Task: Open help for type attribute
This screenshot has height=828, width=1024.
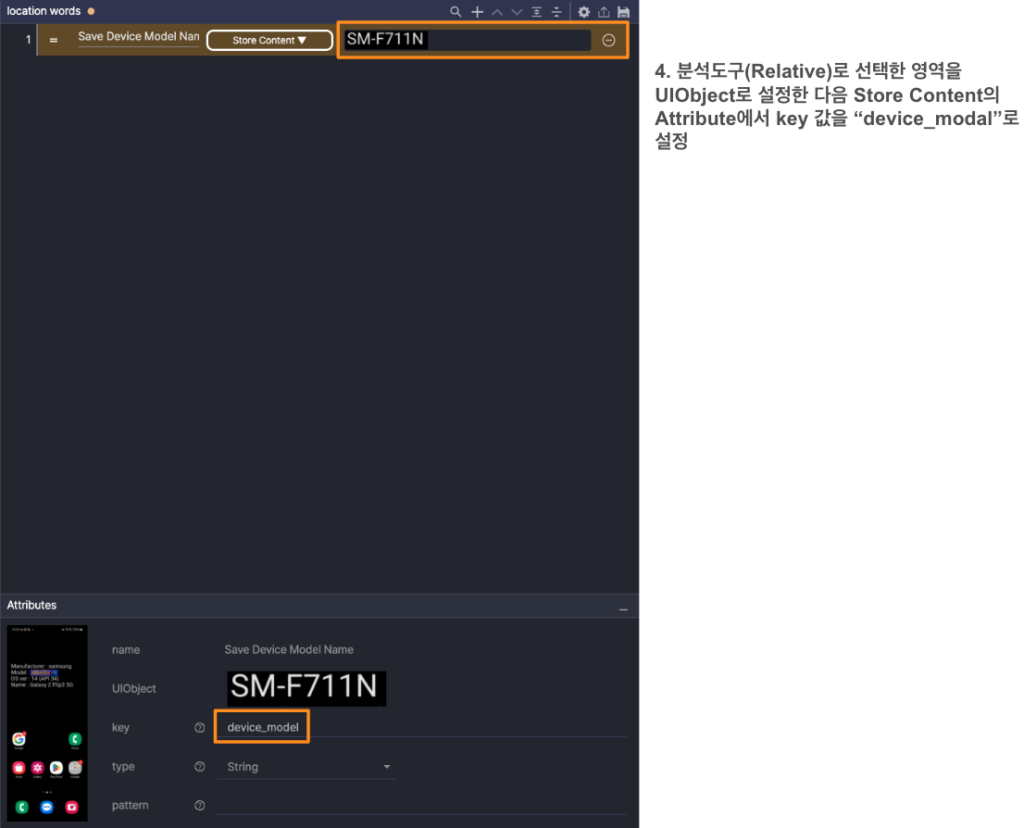Action: pos(200,767)
